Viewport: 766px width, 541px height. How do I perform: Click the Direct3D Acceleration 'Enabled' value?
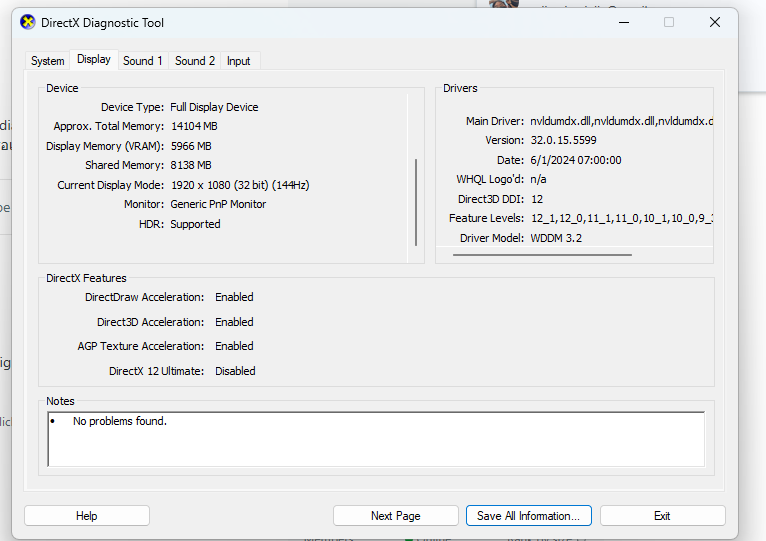[234, 322]
